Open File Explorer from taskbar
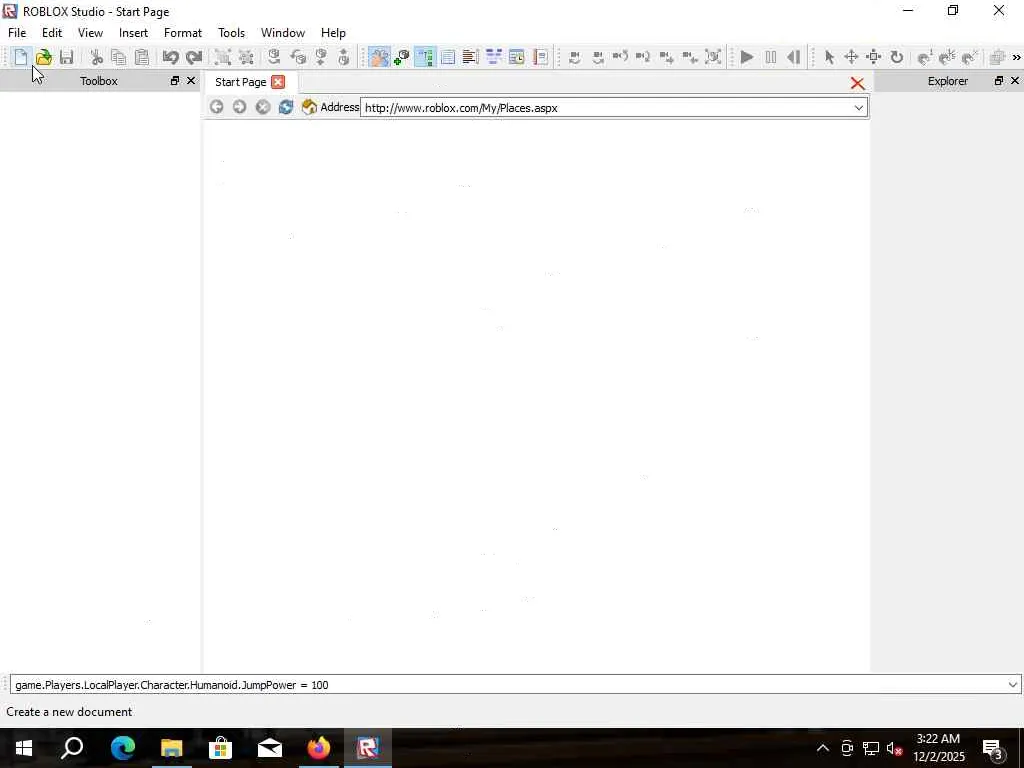This screenshot has width=1024, height=768. point(172,748)
